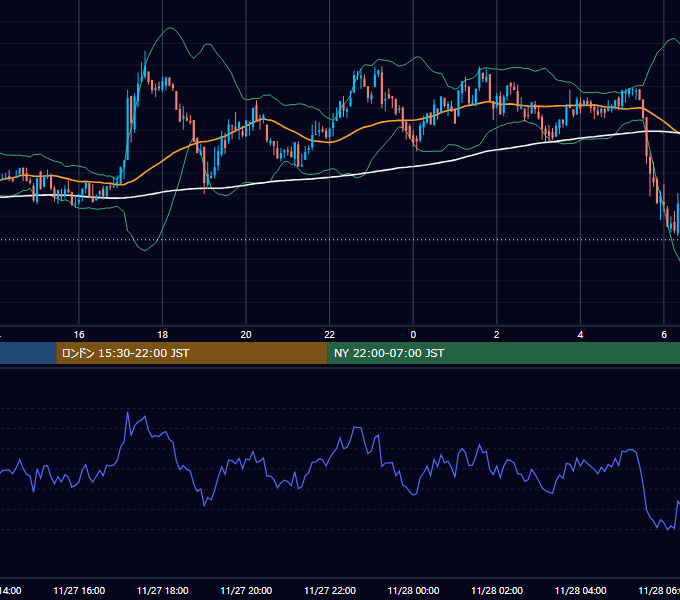The image size is (680, 600).
Task: Select the 22 hour label on the price chart axis
Action: pos(330,335)
